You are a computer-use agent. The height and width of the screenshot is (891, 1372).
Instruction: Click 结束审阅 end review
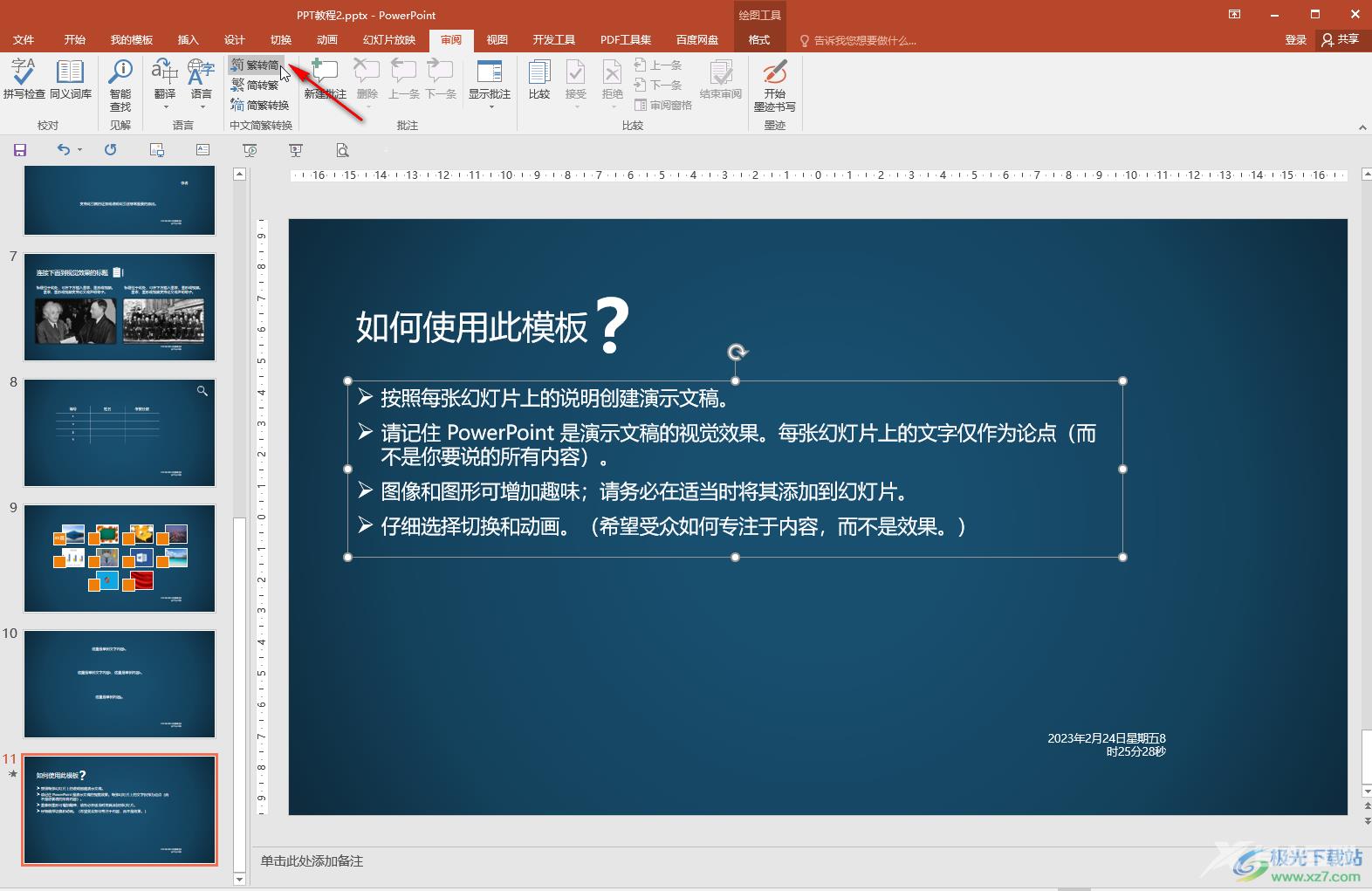coord(721,79)
